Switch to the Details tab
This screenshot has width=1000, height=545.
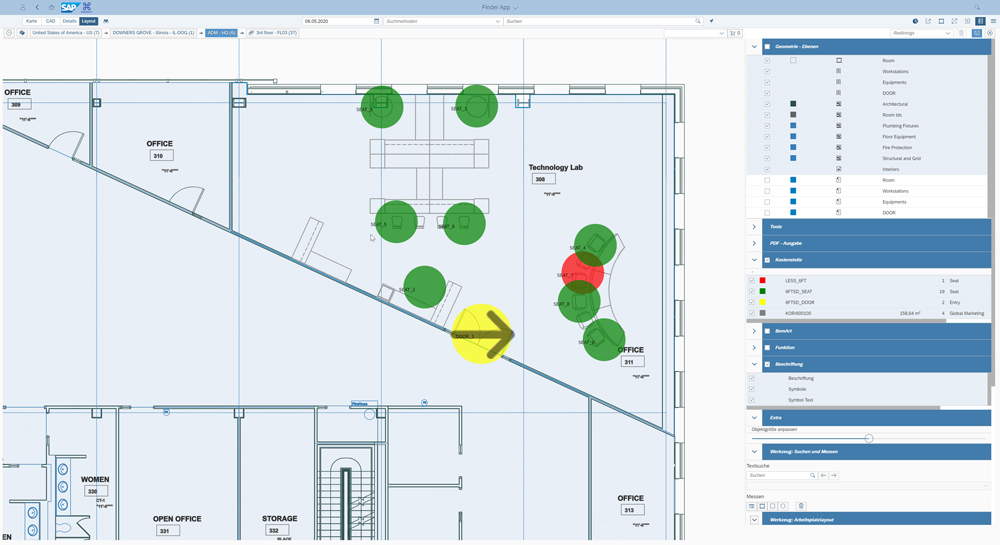(x=69, y=21)
